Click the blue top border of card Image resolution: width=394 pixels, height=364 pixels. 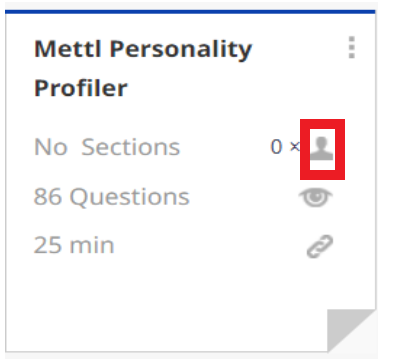point(190,12)
